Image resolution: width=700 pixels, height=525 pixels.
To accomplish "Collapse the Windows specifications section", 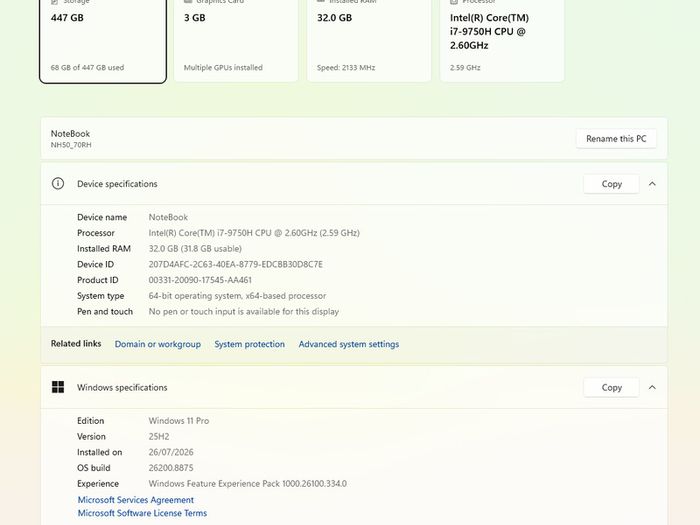I will pyautogui.click(x=652, y=388).
